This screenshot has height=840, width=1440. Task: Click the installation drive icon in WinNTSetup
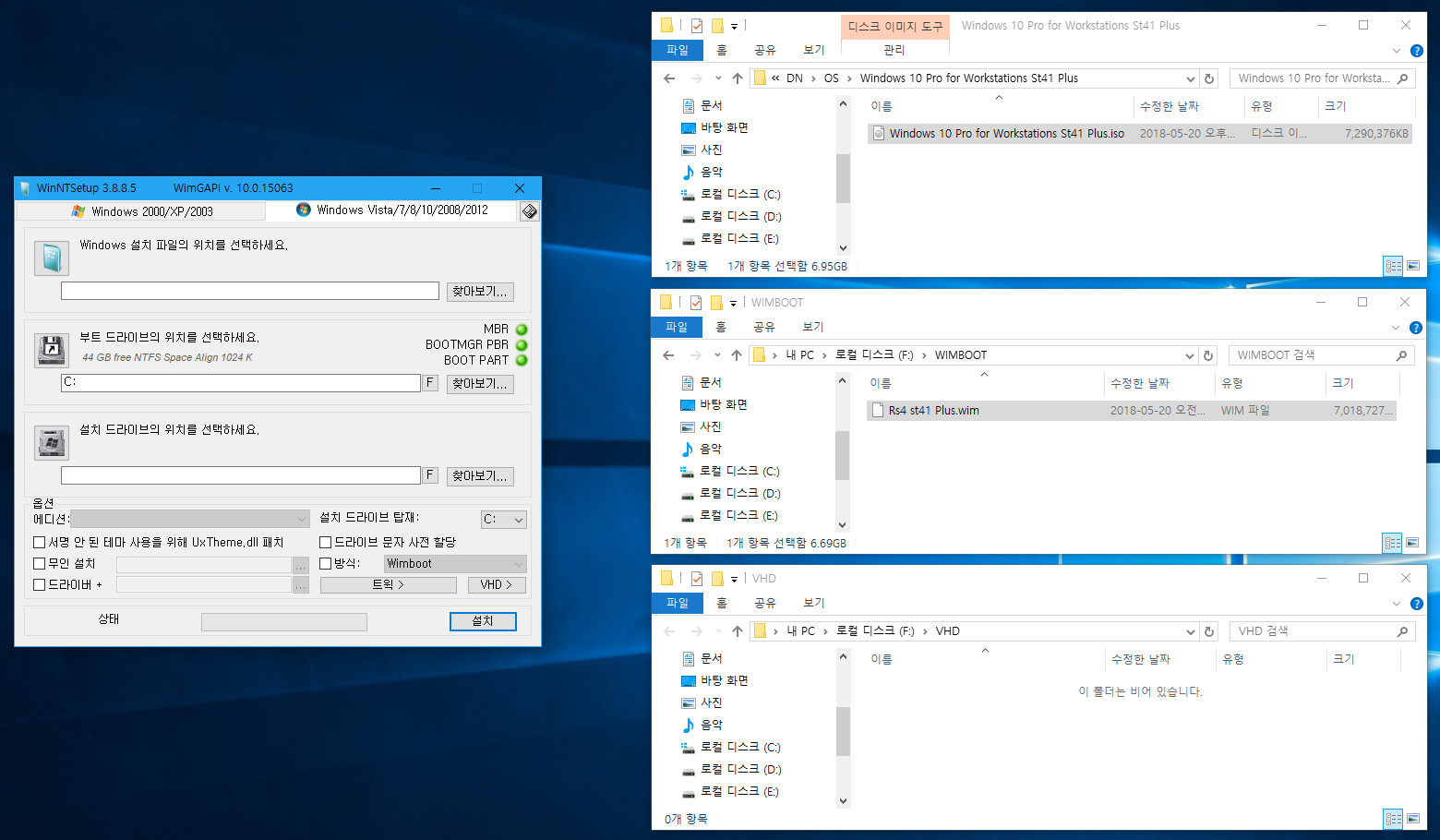point(52,442)
